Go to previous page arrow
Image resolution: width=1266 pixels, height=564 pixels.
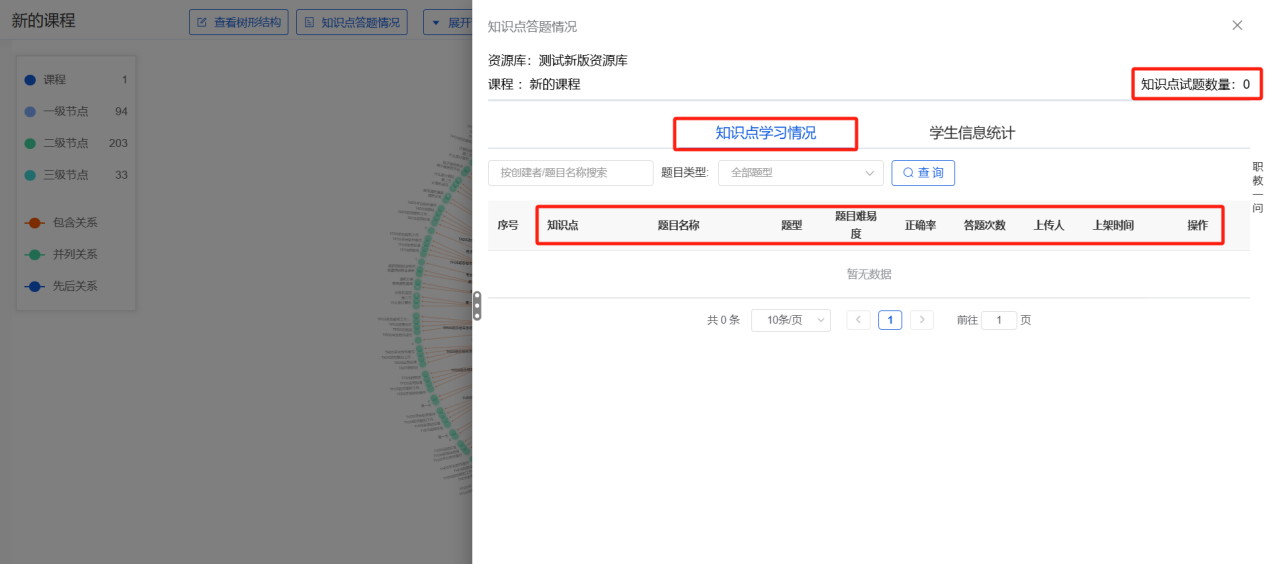click(x=858, y=320)
